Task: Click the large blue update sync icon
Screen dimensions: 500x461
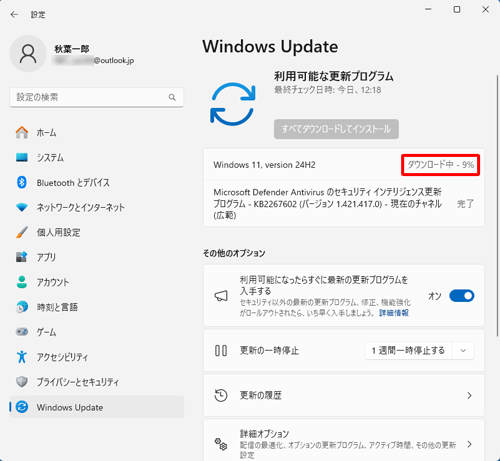Action: tap(233, 104)
